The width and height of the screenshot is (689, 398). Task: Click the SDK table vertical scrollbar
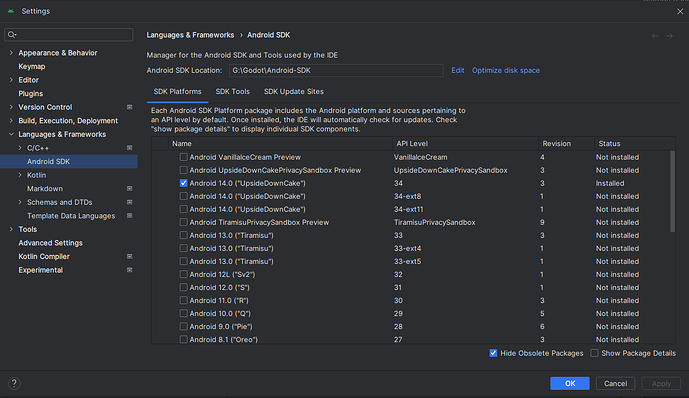point(672,192)
